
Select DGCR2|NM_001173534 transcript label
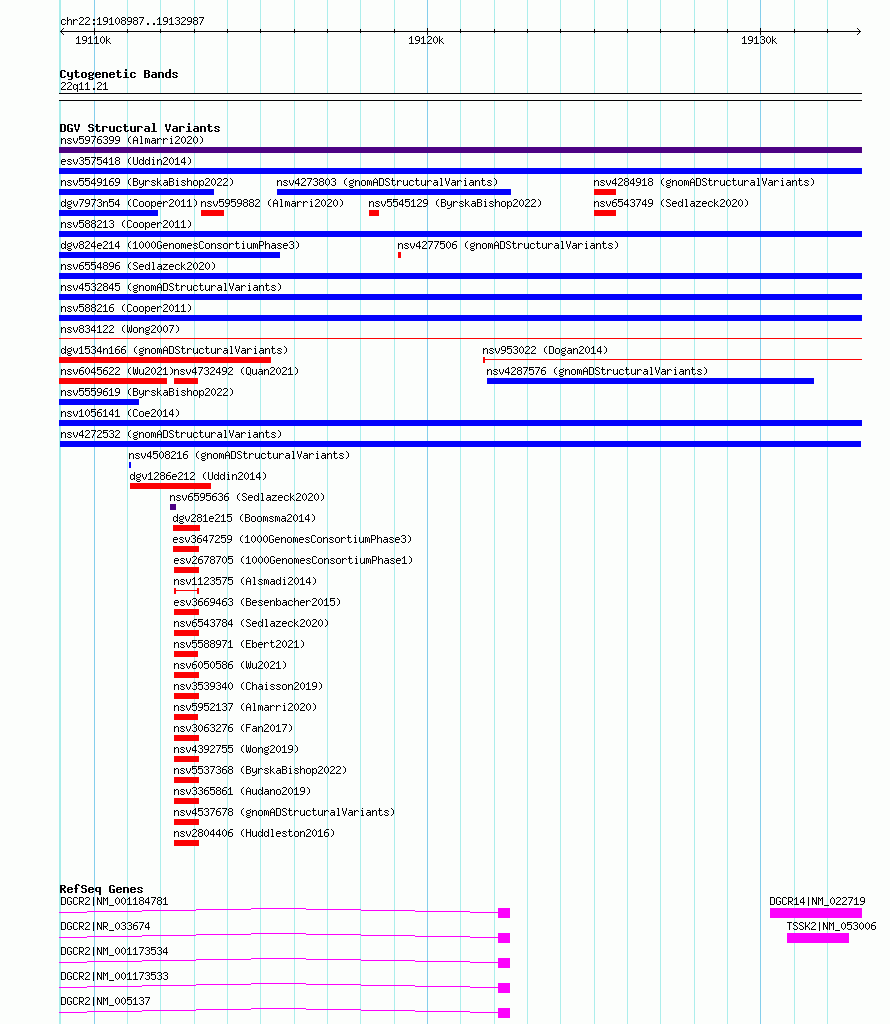tap(114, 951)
